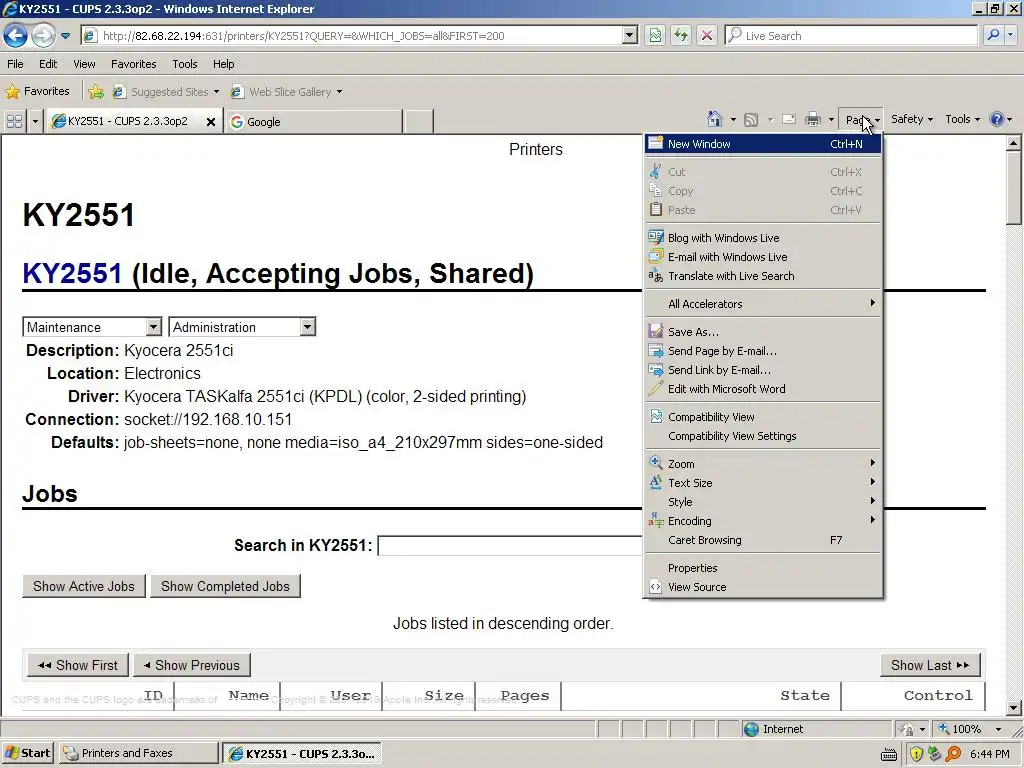This screenshot has height=768, width=1024.
Task: Open the Suggested Sites link
Action: tap(166, 92)
